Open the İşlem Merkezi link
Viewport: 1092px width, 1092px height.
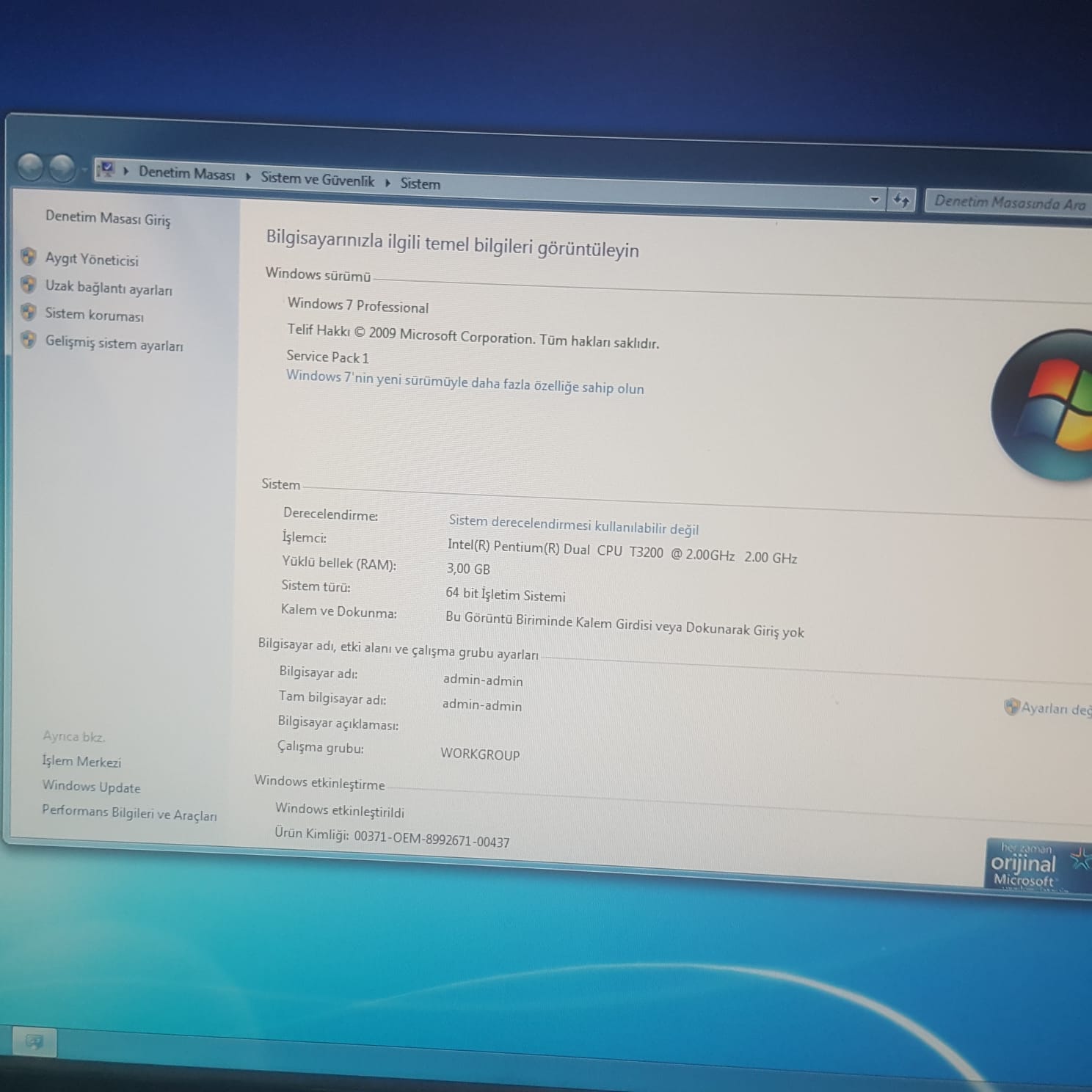coord(81,761)
